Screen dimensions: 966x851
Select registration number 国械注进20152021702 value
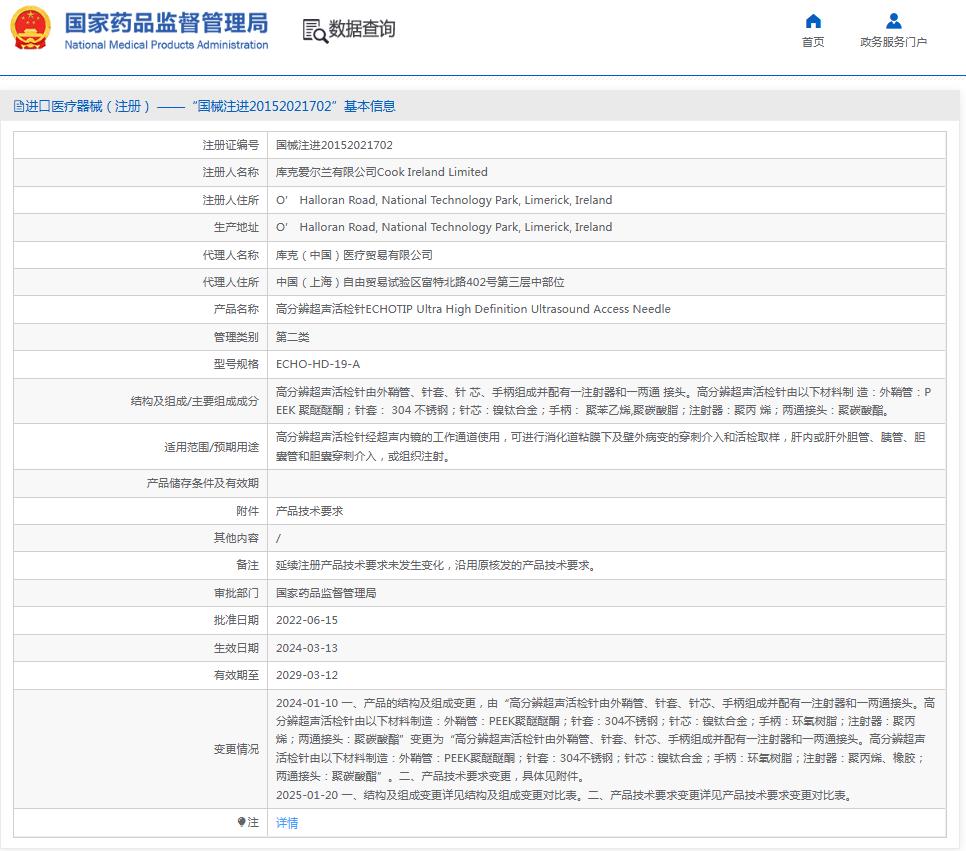pyautogui.click(x=334, y=145)
